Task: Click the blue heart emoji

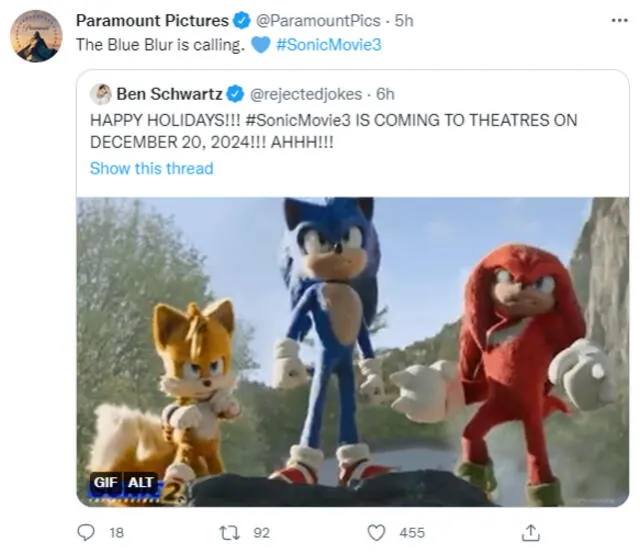Action: (x=258, y=45)
